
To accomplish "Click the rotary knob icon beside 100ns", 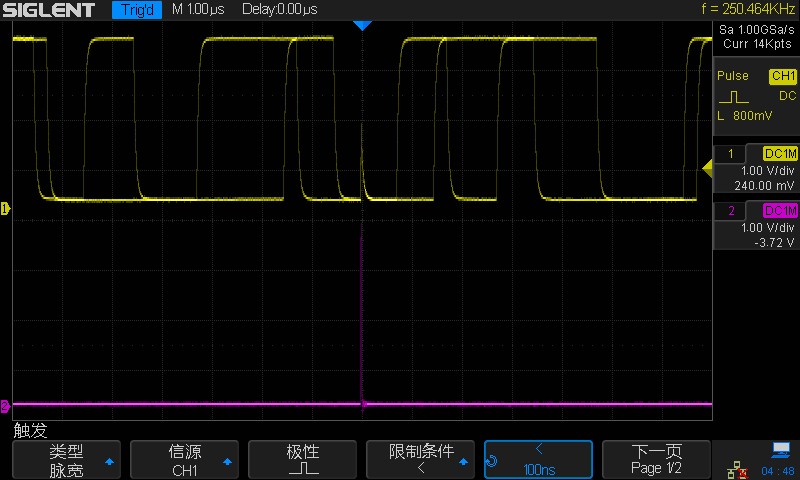I will (x=492, y=461).
